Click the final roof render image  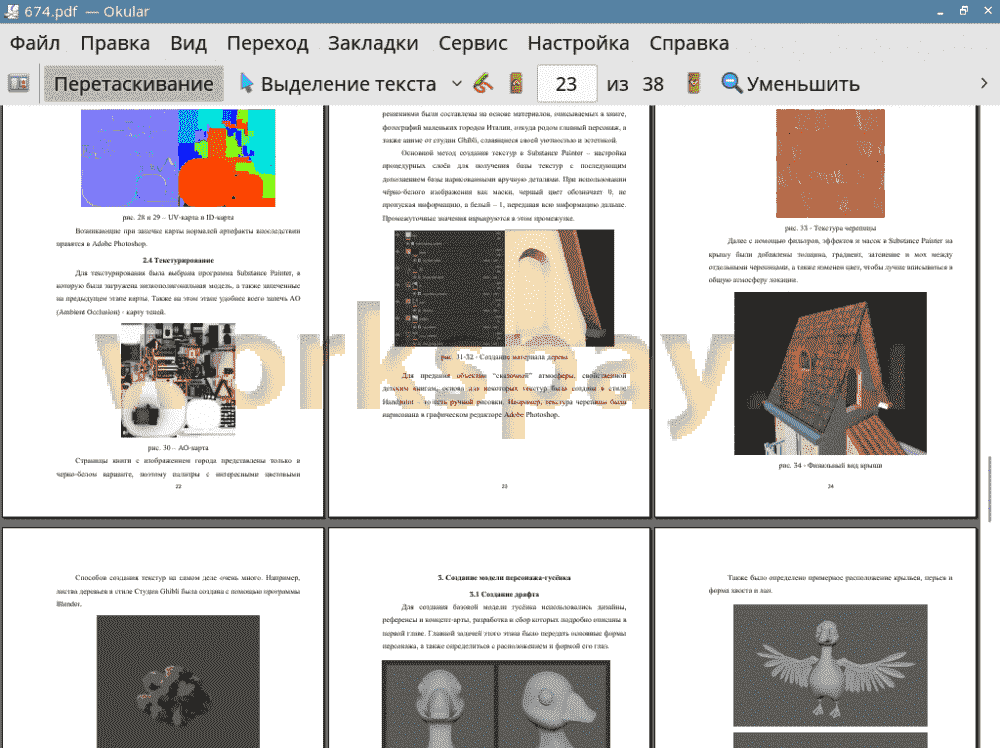(830, 374)
